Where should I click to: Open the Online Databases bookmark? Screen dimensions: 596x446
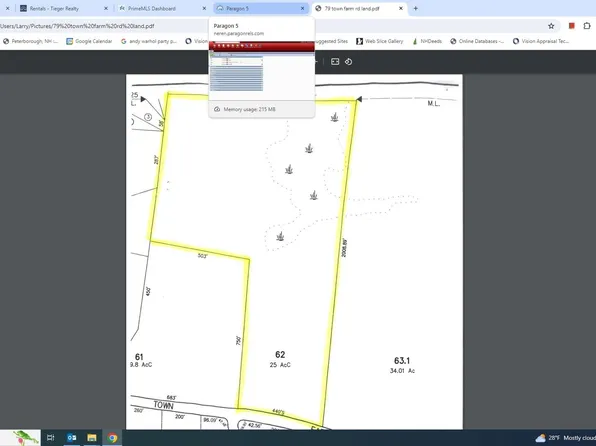477,41
